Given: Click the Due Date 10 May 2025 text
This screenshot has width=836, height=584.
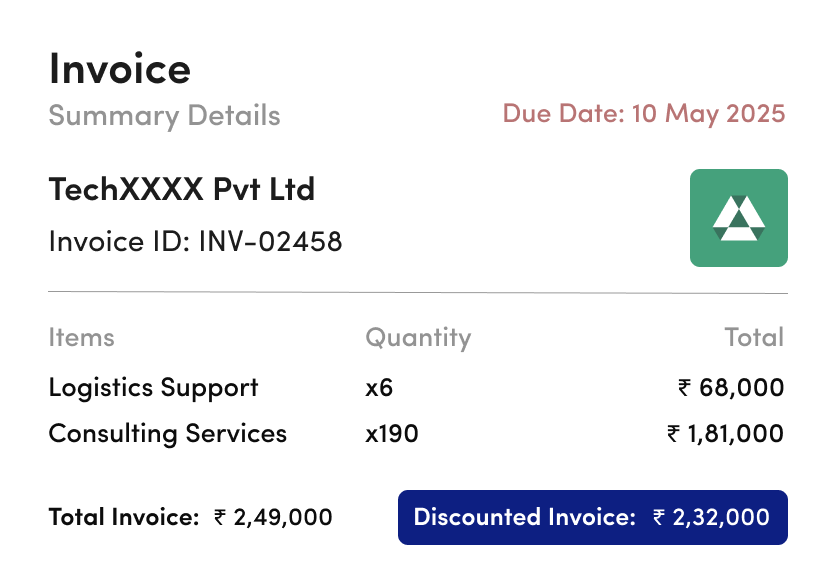Looking at the screenshot, I should (x=644, y=114).
